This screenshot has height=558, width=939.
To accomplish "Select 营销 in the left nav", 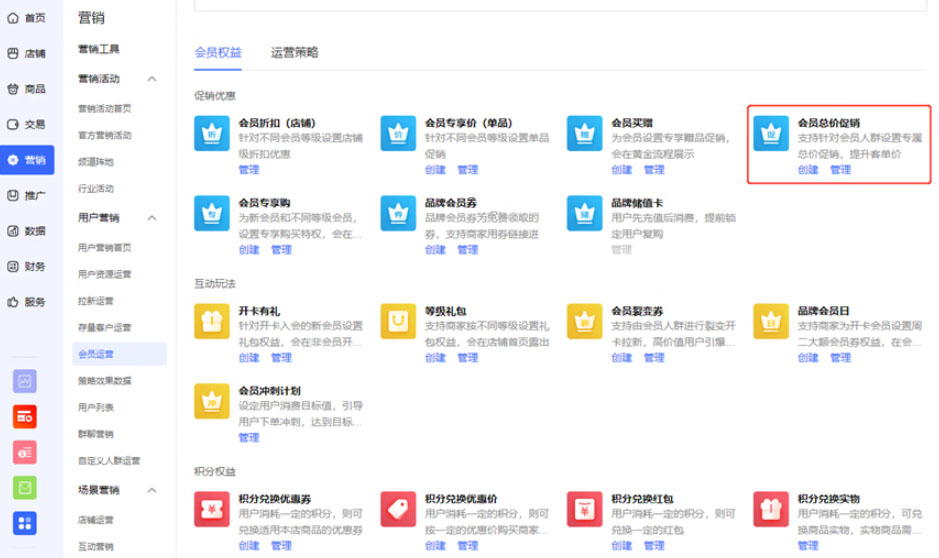I will tap(27, 160).
